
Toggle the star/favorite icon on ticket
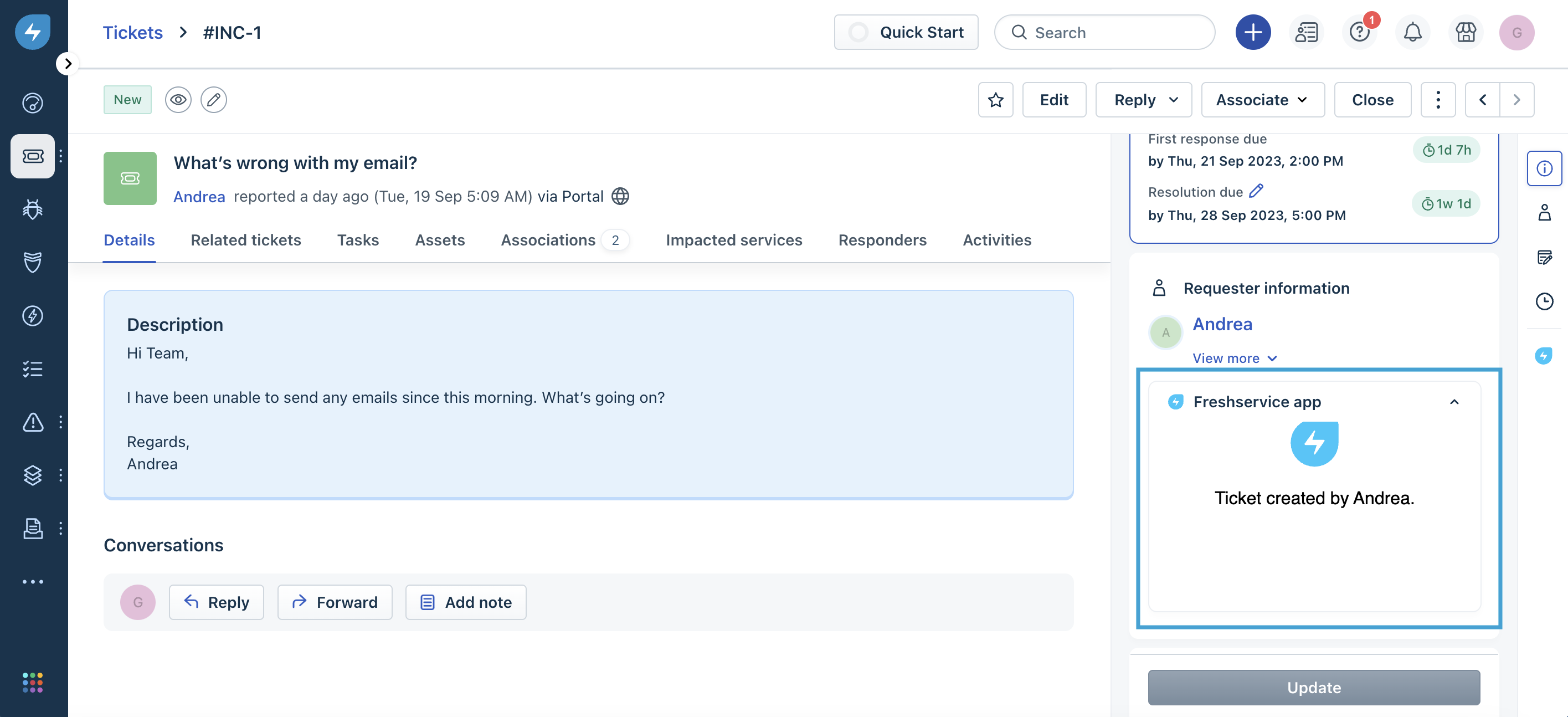[996, 99]
